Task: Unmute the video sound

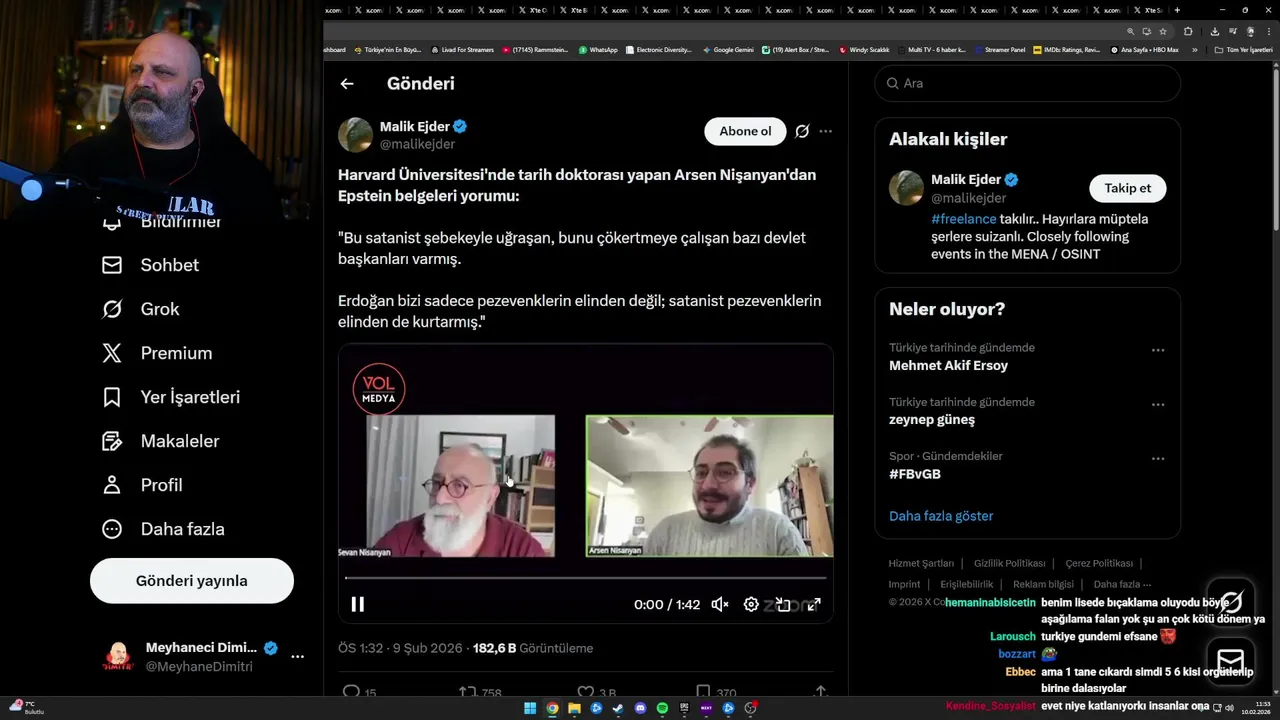Action: click(720, 604)
